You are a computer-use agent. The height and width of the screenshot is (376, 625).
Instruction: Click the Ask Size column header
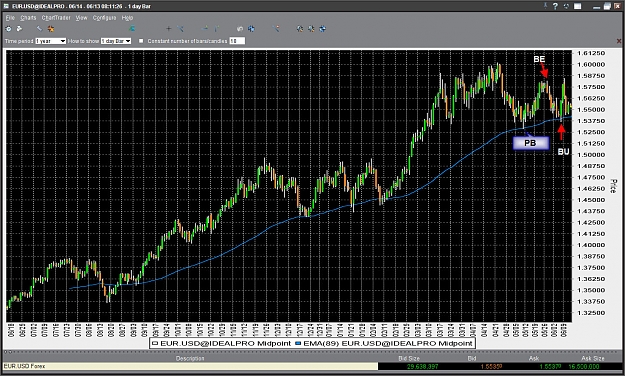[592, 358]
